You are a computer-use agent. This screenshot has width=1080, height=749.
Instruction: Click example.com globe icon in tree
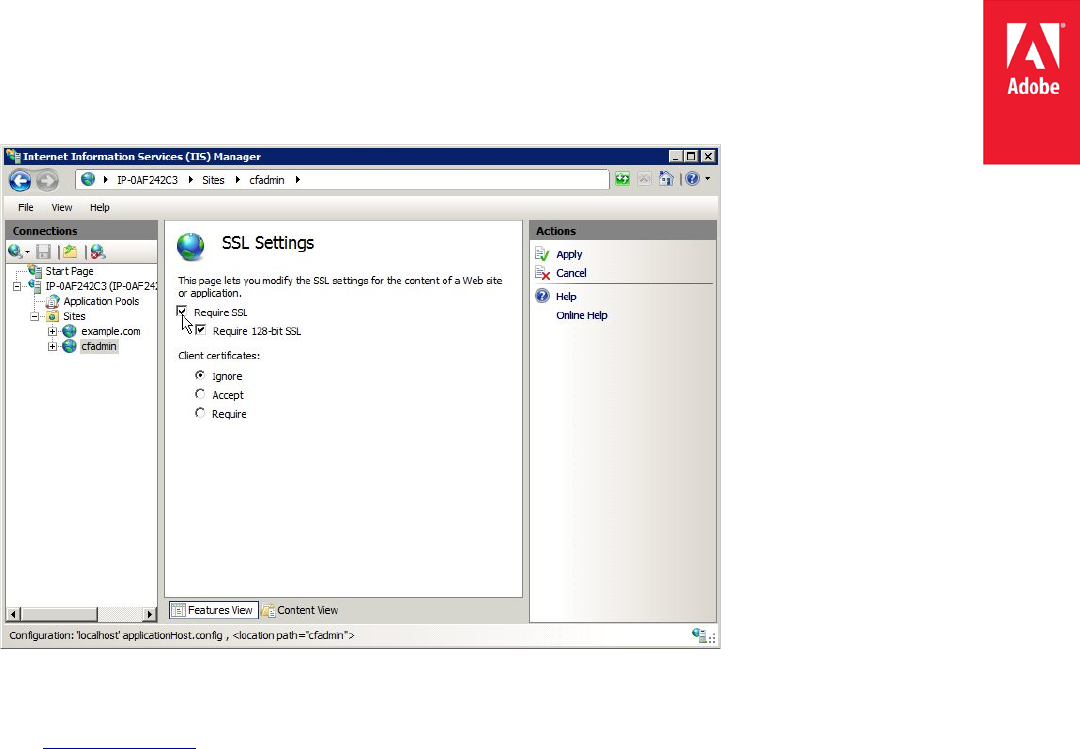coord(70,331)
